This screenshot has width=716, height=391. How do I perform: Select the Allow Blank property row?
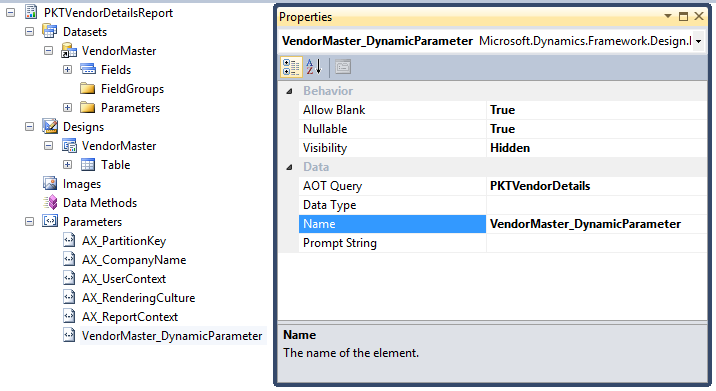502,110
